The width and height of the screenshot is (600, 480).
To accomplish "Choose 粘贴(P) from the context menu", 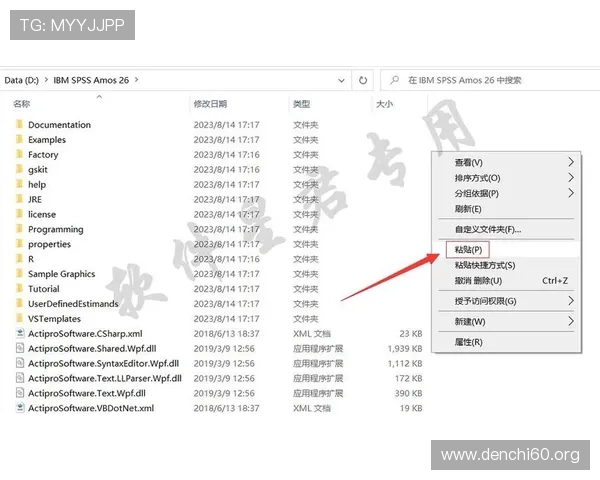I will point(468,250).
